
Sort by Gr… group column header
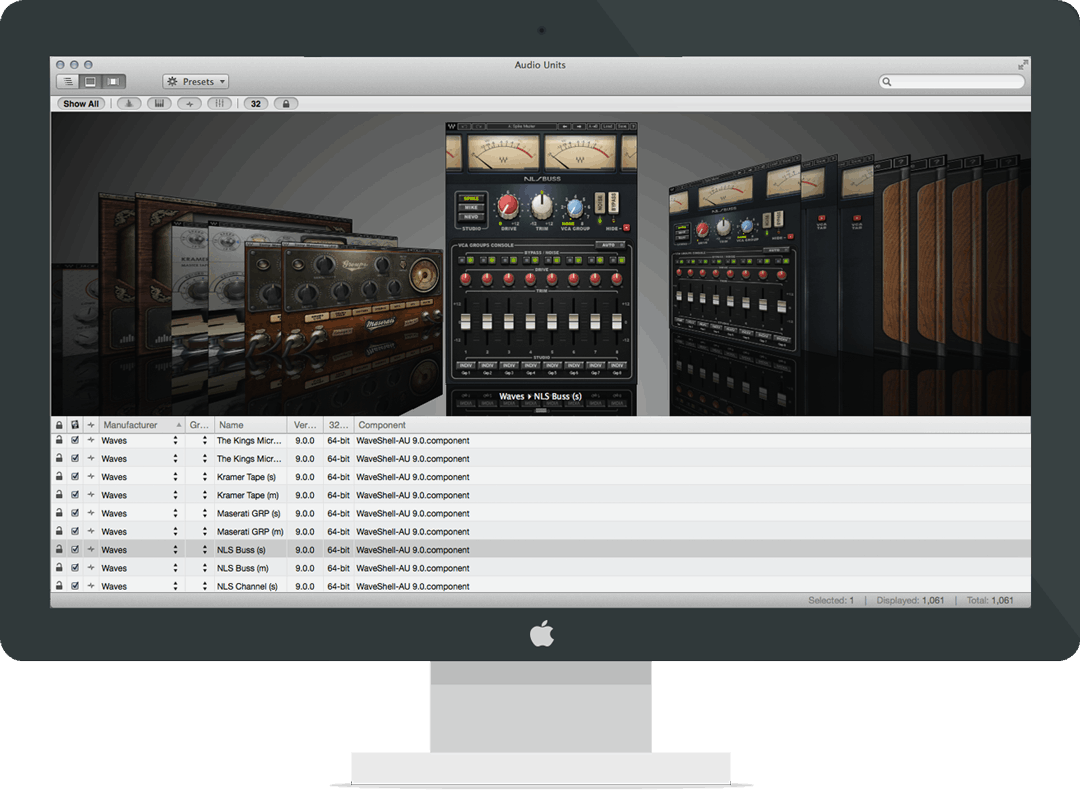pos(200,425)
